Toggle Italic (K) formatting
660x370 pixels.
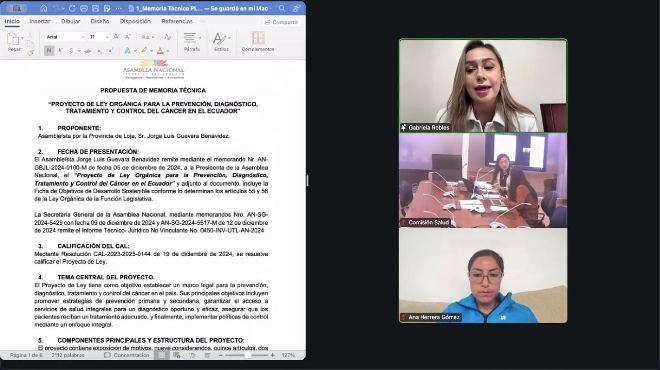coord(60,51)
